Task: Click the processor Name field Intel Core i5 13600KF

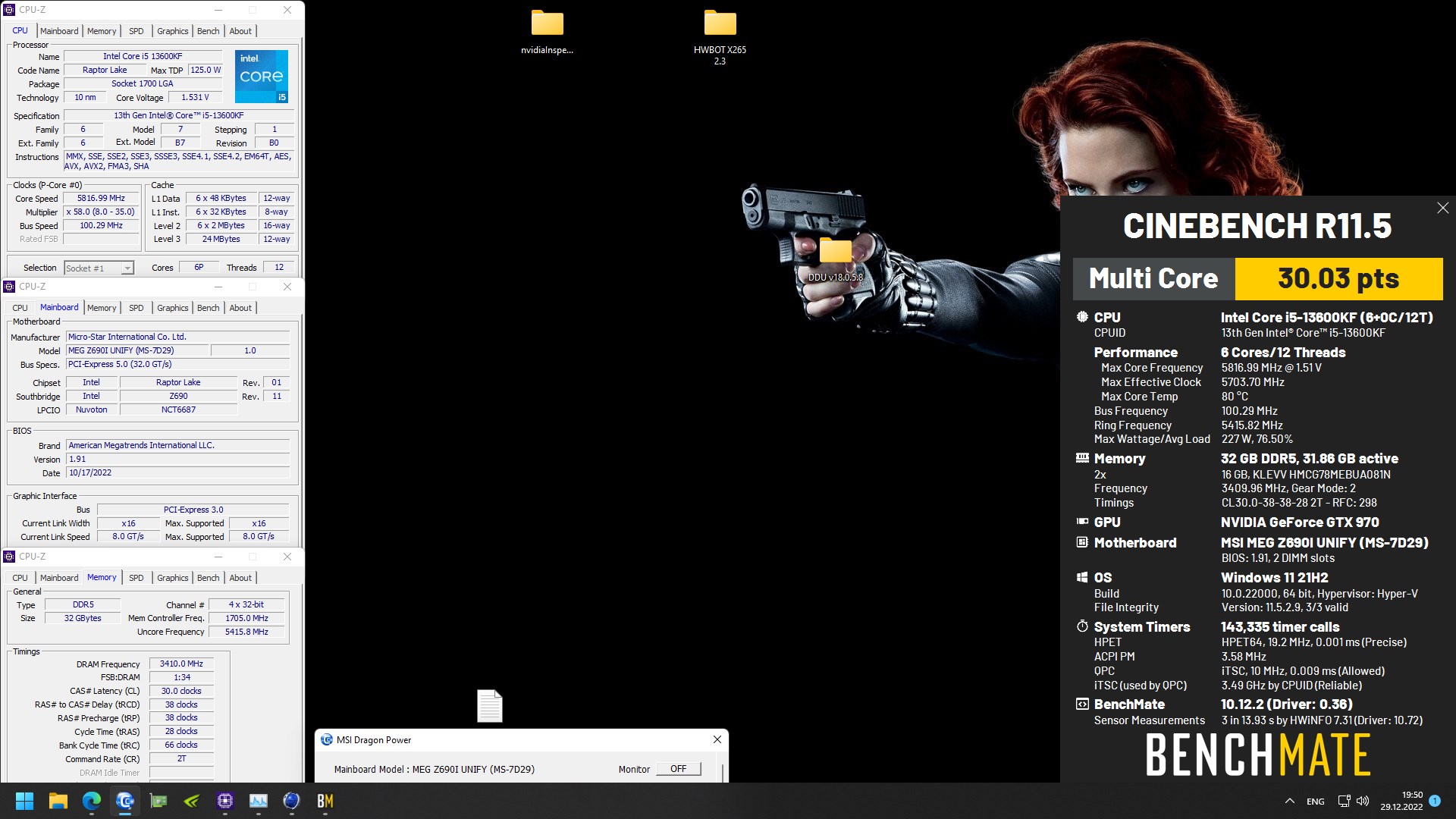Action: [143, 56]
